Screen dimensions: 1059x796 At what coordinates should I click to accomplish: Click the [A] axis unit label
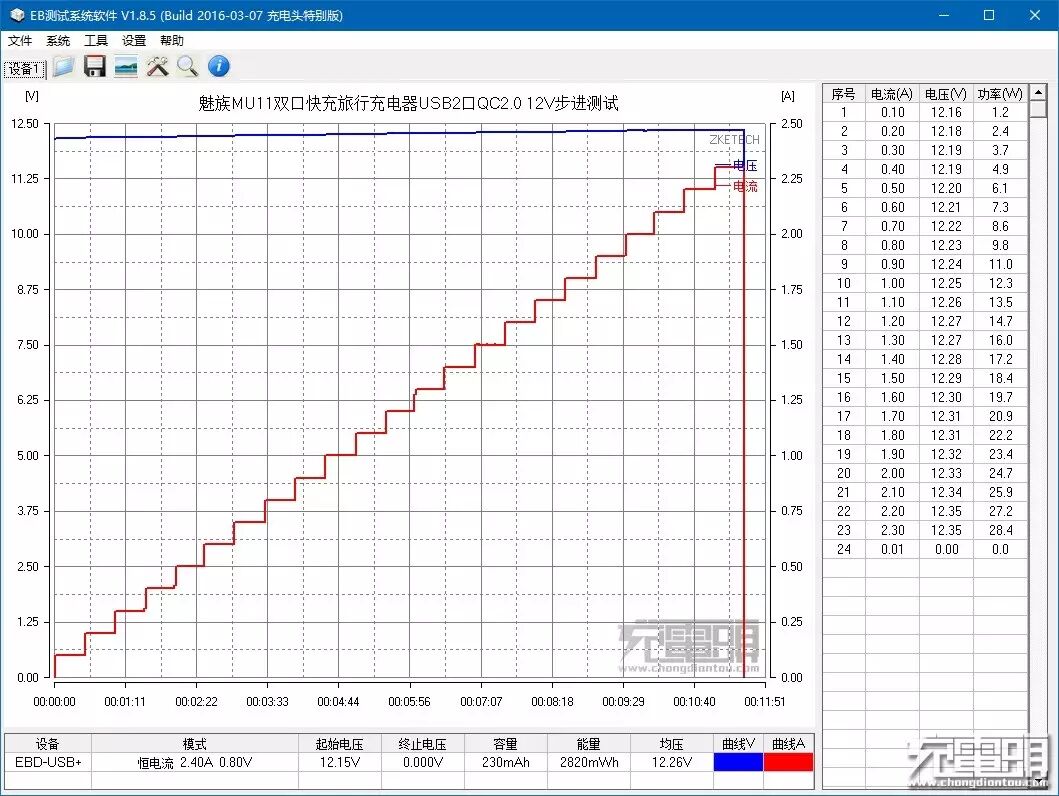tap(787, 96)
